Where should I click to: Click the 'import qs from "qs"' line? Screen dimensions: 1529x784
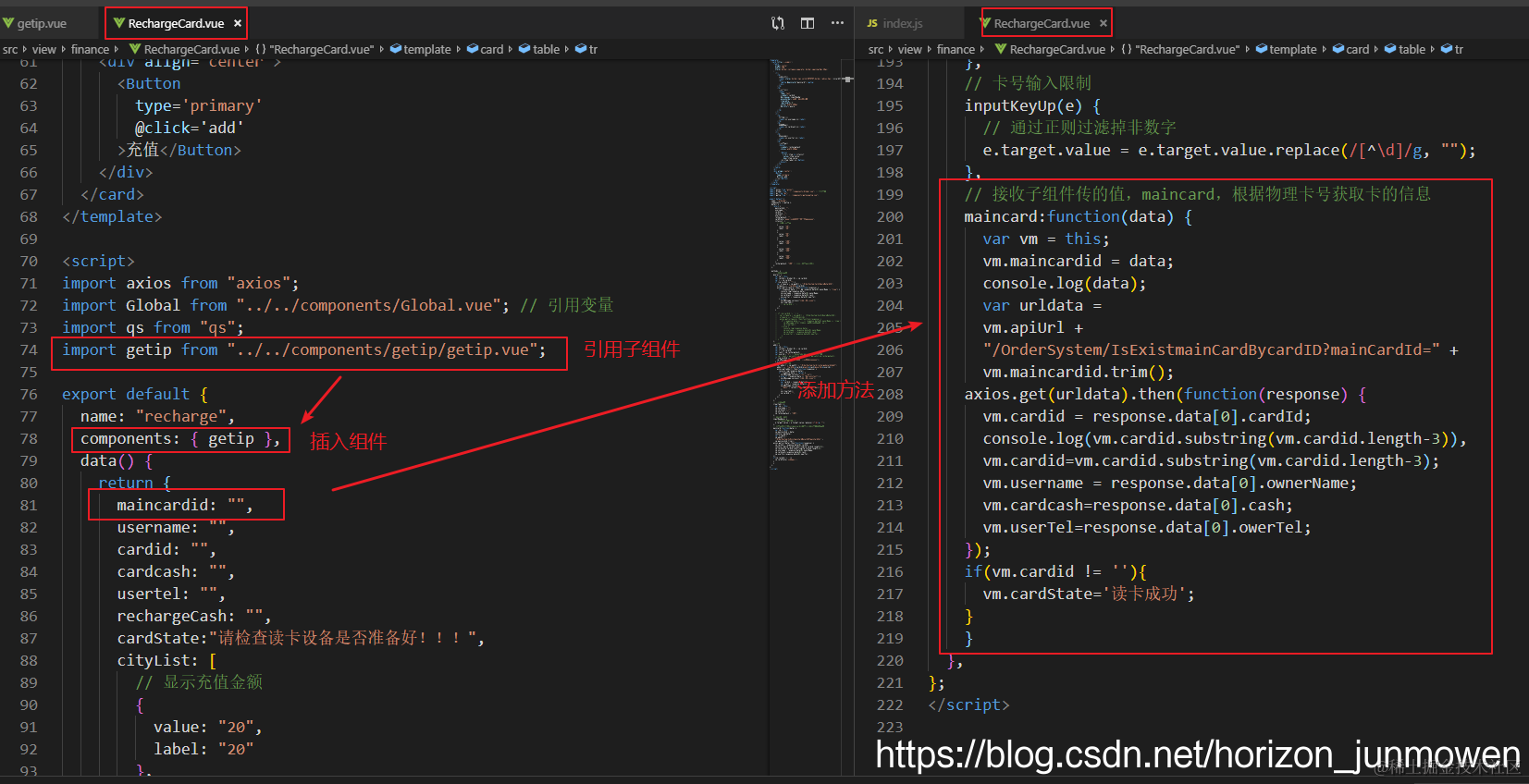point(153,327)
